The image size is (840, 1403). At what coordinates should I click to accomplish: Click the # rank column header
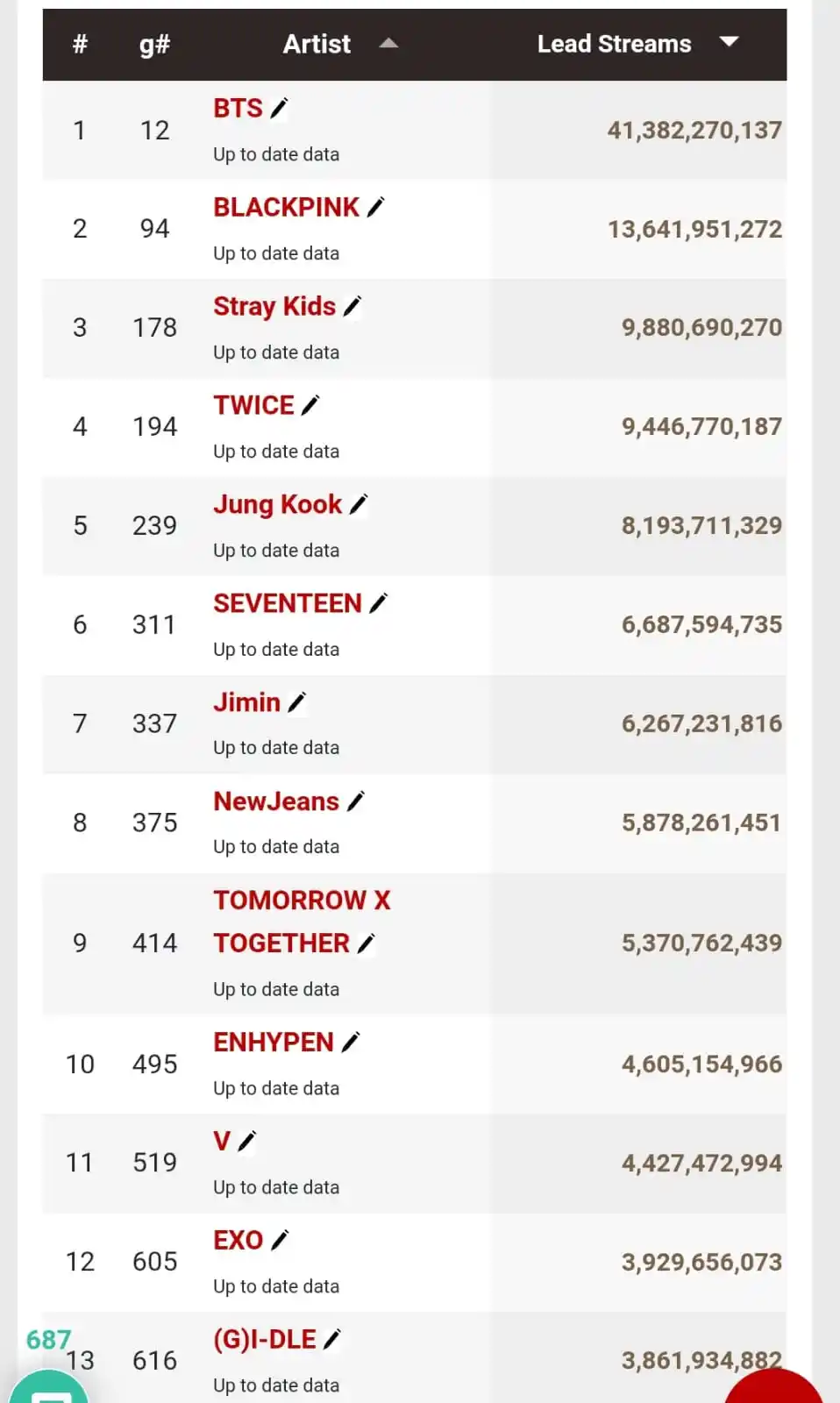pos(80,44)
